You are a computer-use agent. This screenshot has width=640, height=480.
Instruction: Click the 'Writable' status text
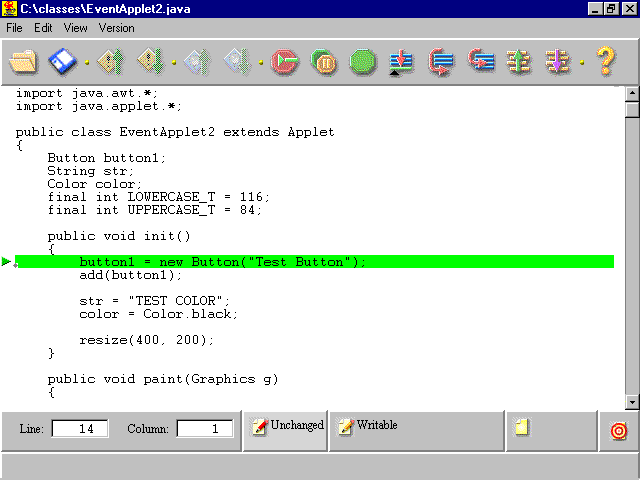point(377,425)
